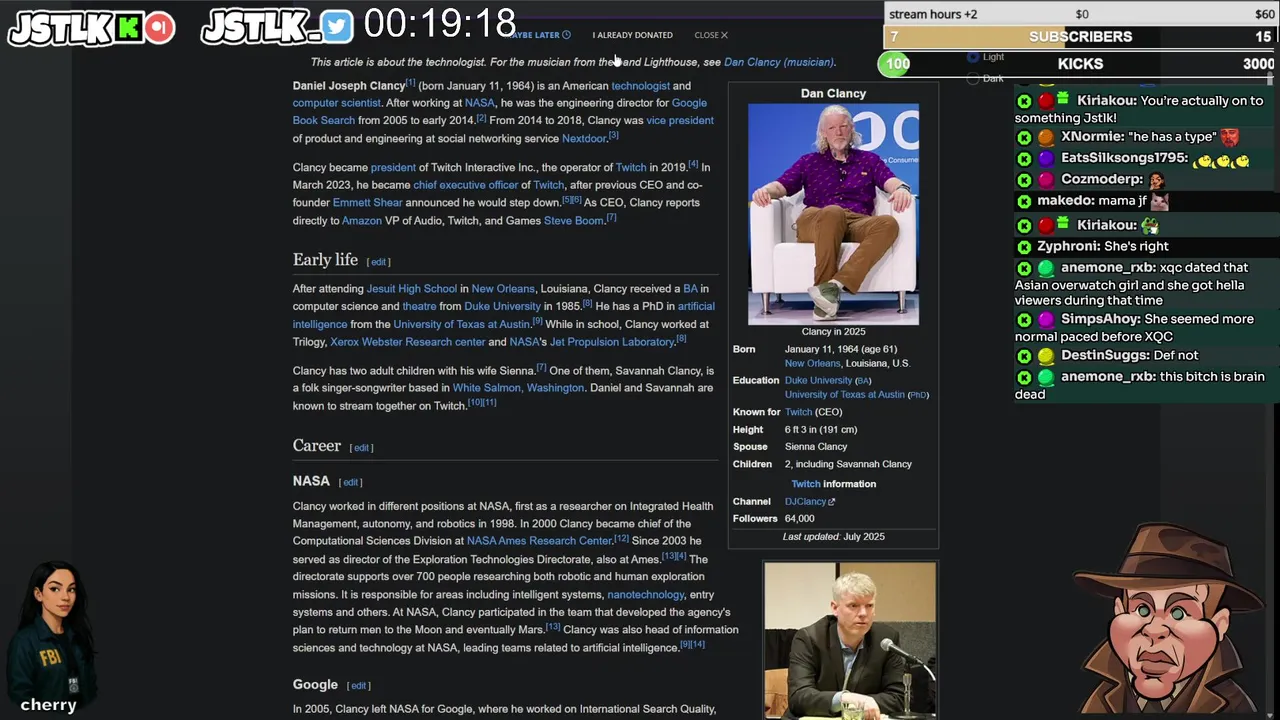Click the 00:19:18 stream timer
The height and width of the screenshot is (720, 1280).
click(440, 23)
